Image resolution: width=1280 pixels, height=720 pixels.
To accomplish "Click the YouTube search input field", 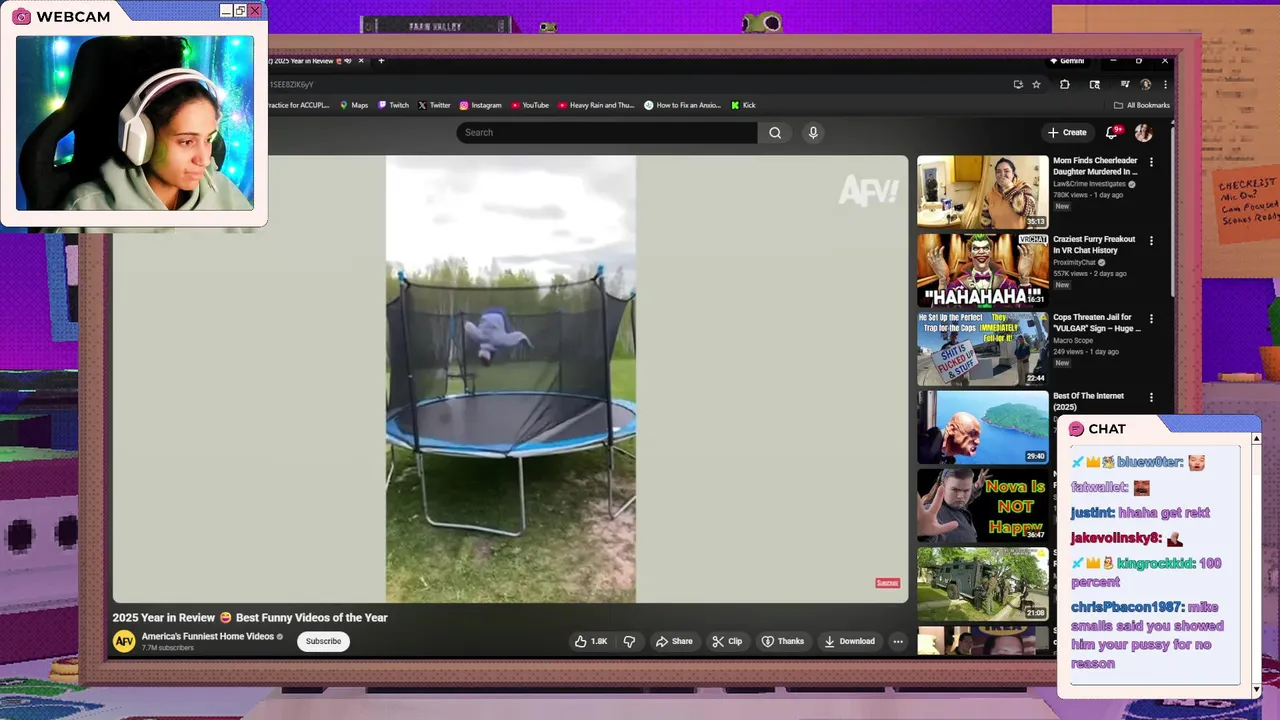I will point(607,132).
